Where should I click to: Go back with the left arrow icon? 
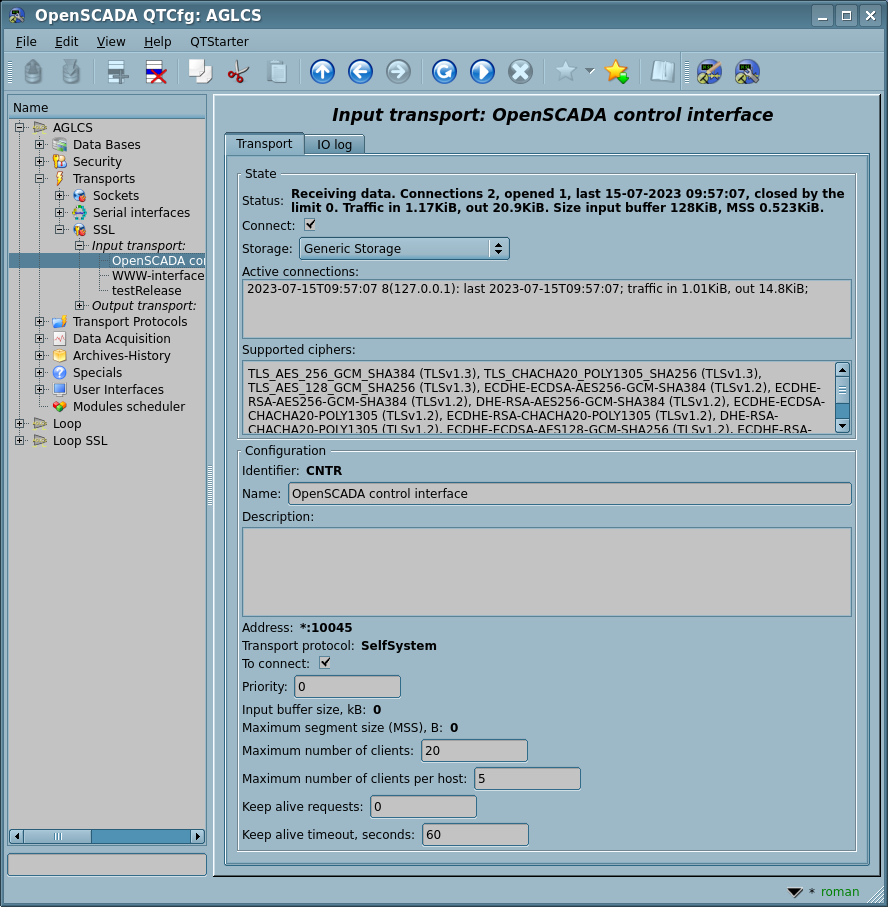(x=360, y=72)
